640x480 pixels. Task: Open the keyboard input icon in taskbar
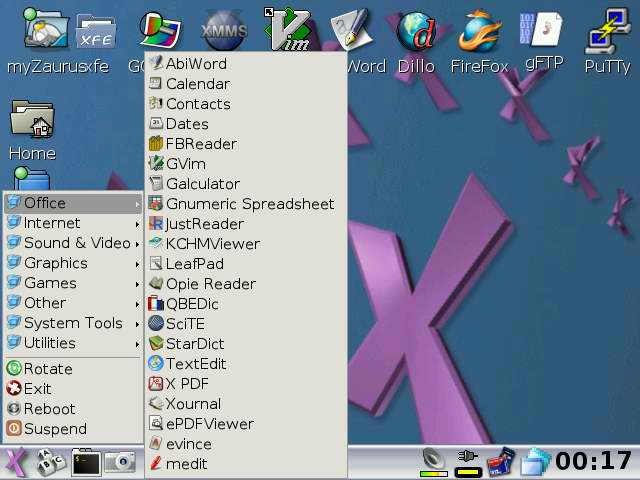[x=50, y=462]
